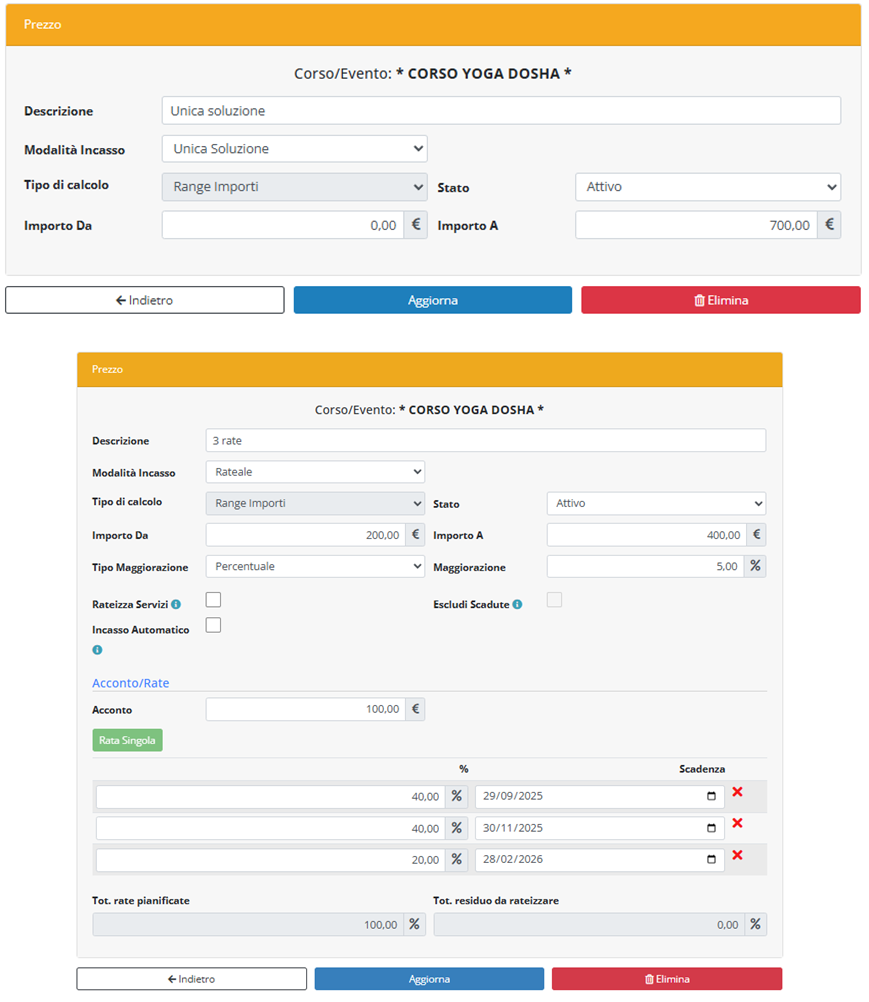Expand Tipo Maggiorazione dropdown set to Percentuale
This screenshot has width=869, height=1002.
click(314, 566)
